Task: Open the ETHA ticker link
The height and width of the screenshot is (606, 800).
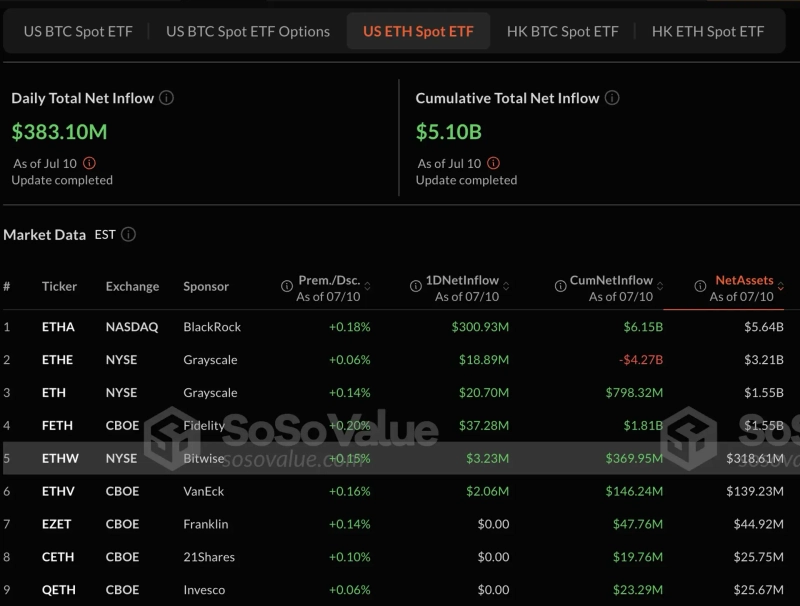Action: [58, 327]
